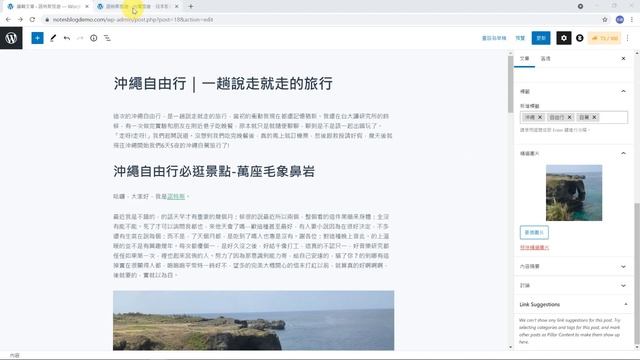The image size is (640, 360).
Task: Toggle the settings gear sidebar button
Action: click(x=564, y=38)
